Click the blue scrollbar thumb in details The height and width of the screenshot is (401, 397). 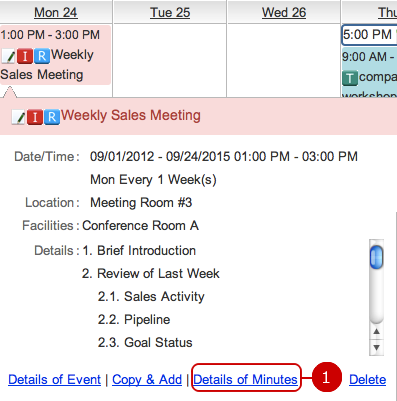[377, 257]
